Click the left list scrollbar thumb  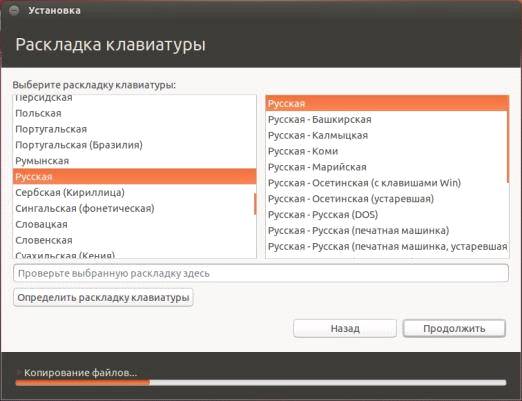[x=255, y=204]
